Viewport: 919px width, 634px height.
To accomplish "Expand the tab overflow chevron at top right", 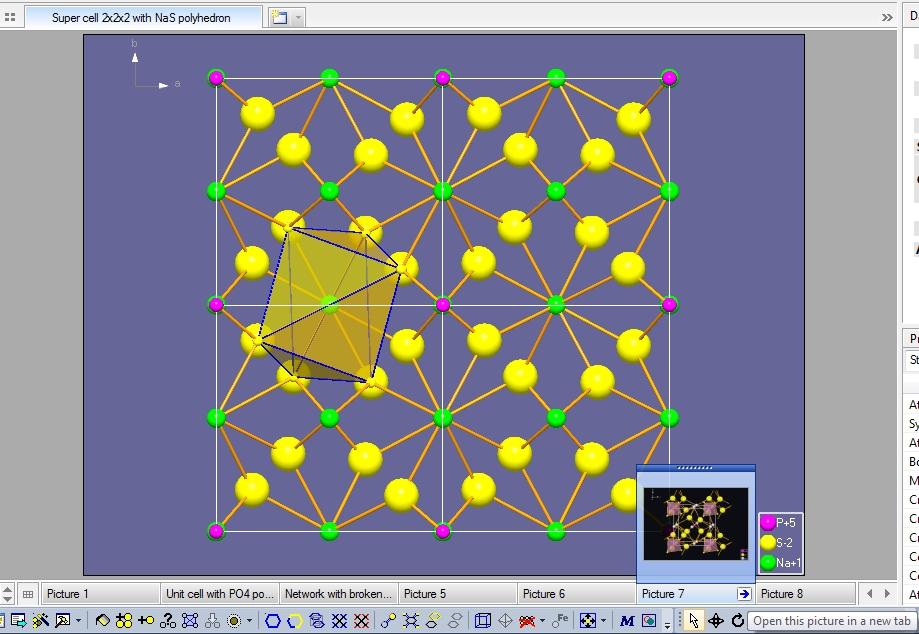I will pos(887,18).
